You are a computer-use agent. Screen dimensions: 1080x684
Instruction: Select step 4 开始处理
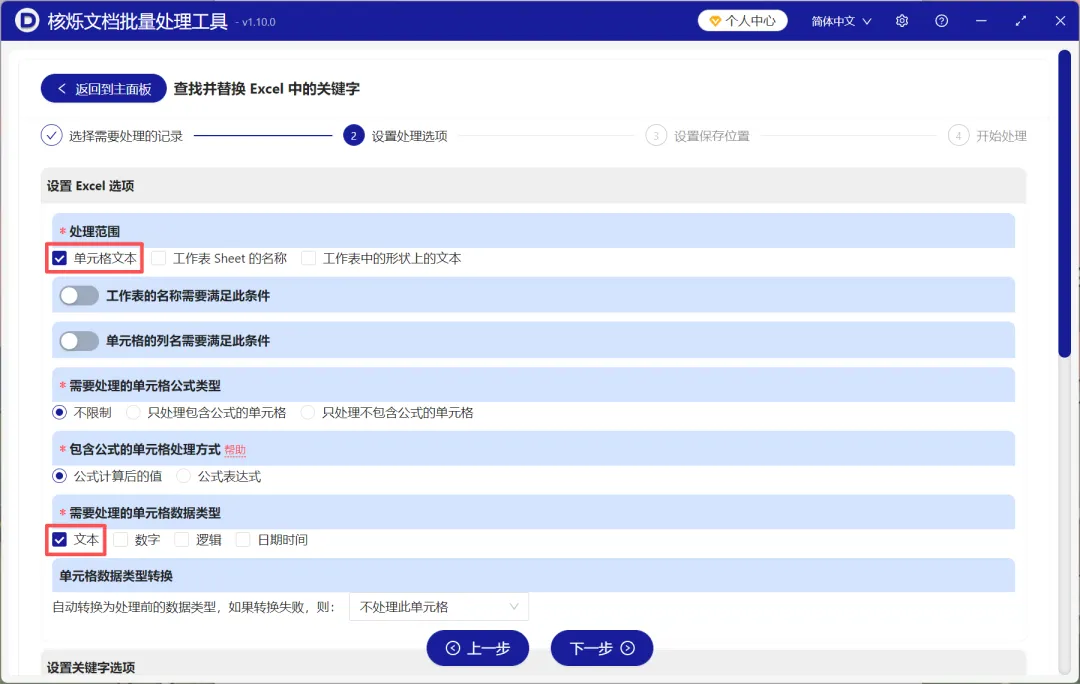click(x=987, y=136)
